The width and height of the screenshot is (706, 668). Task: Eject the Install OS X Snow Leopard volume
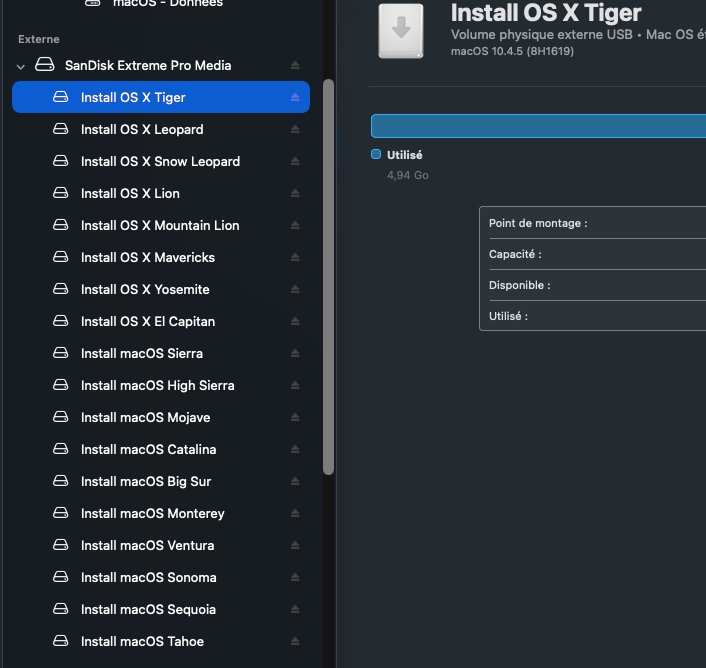pyautogui.click(x=295, y=161)
